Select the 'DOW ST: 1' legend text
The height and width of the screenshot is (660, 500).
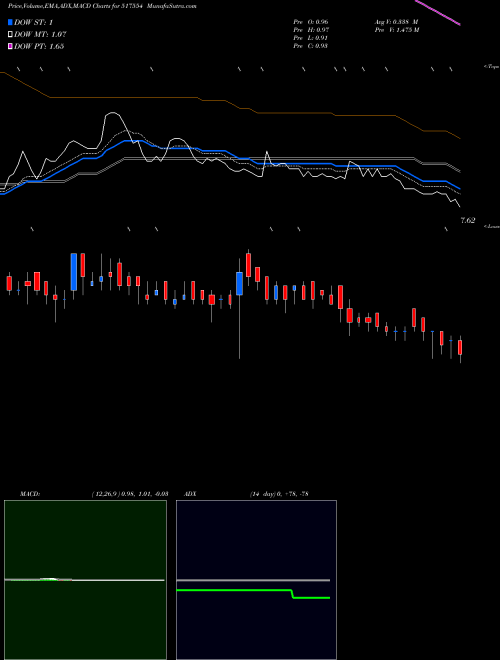click(x=33, y=22)
